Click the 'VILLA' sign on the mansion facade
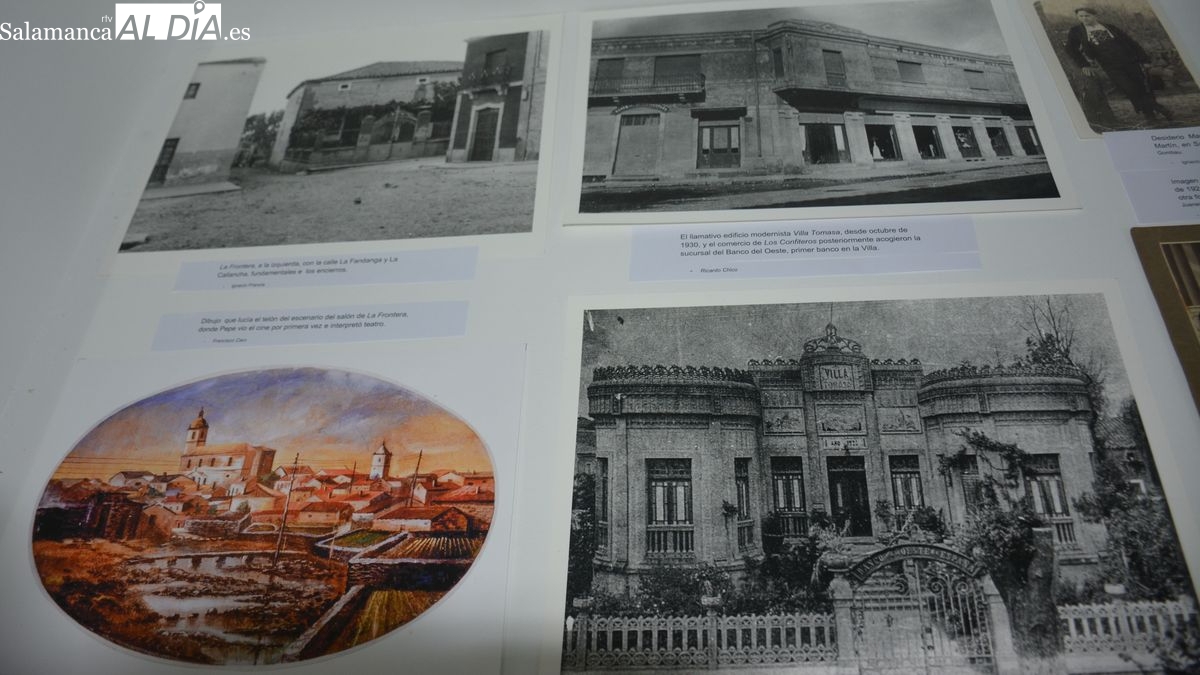This screenshot has width=1200, height=675. pos(834,377)
